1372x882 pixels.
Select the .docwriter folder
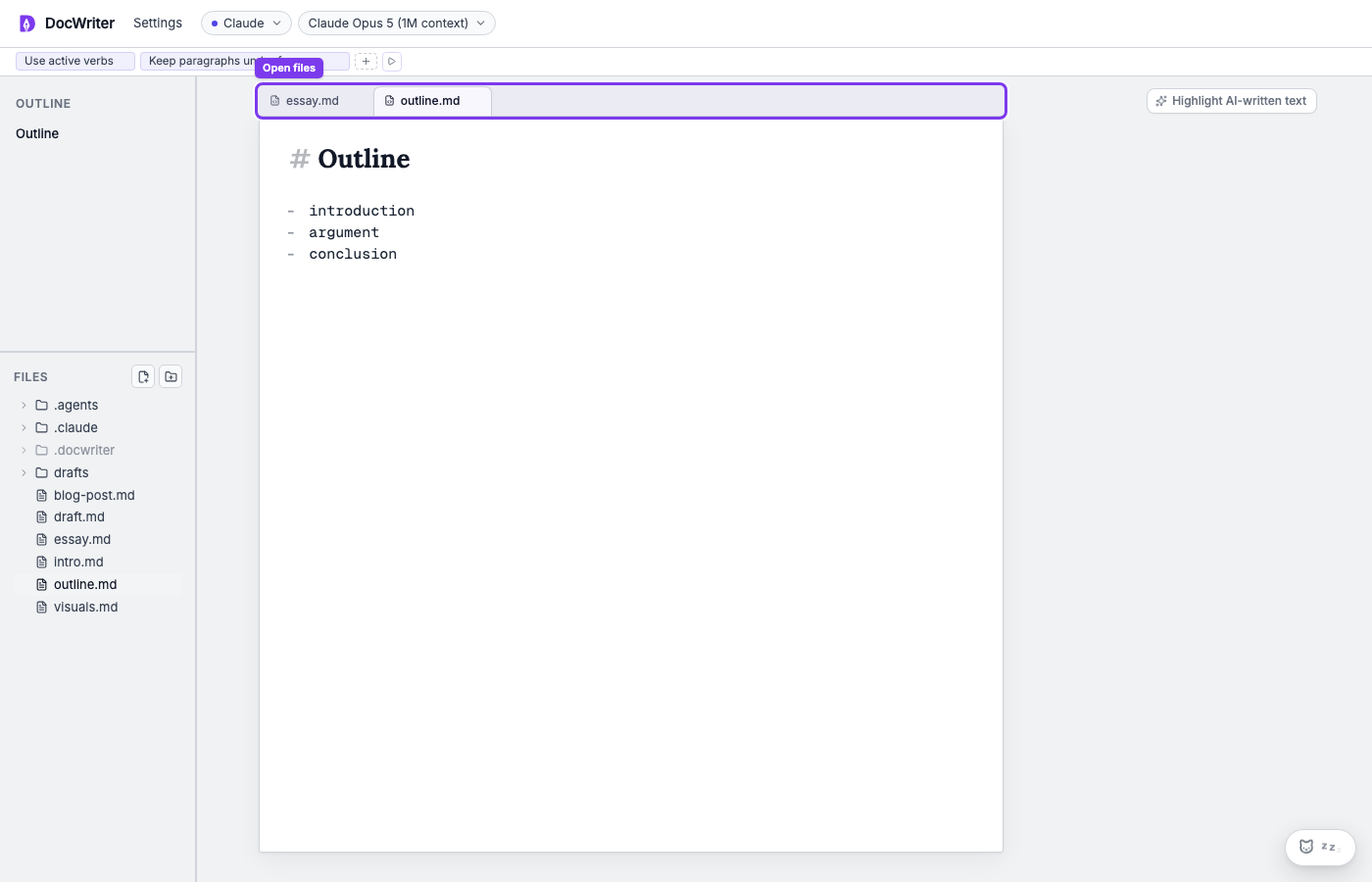pos(98,450)
